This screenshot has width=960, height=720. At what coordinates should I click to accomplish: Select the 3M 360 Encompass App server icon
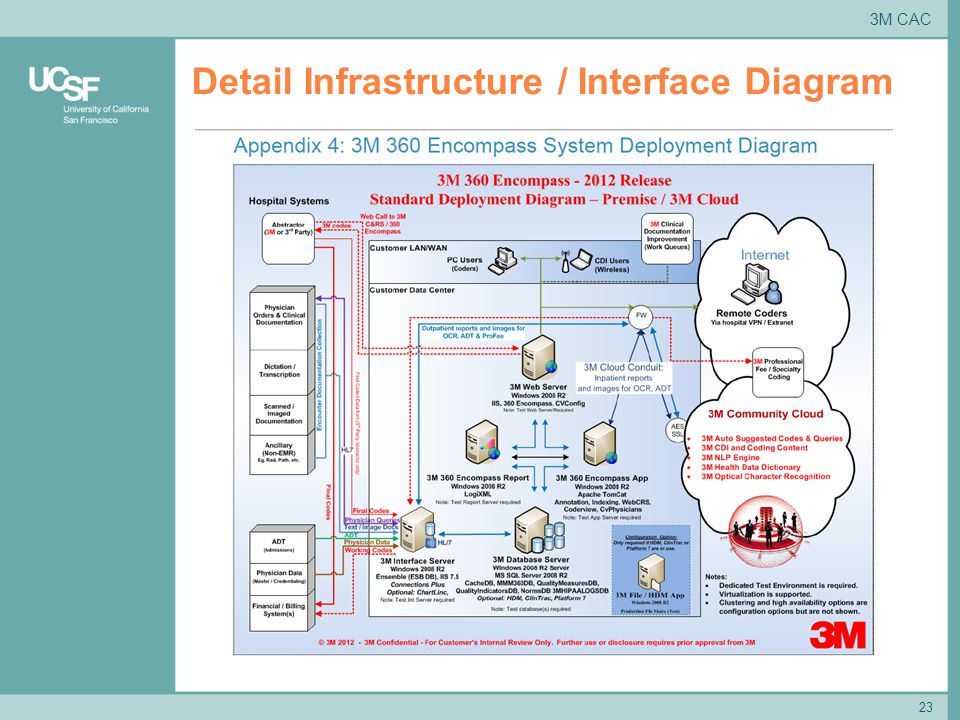click(x=599, y=444)
